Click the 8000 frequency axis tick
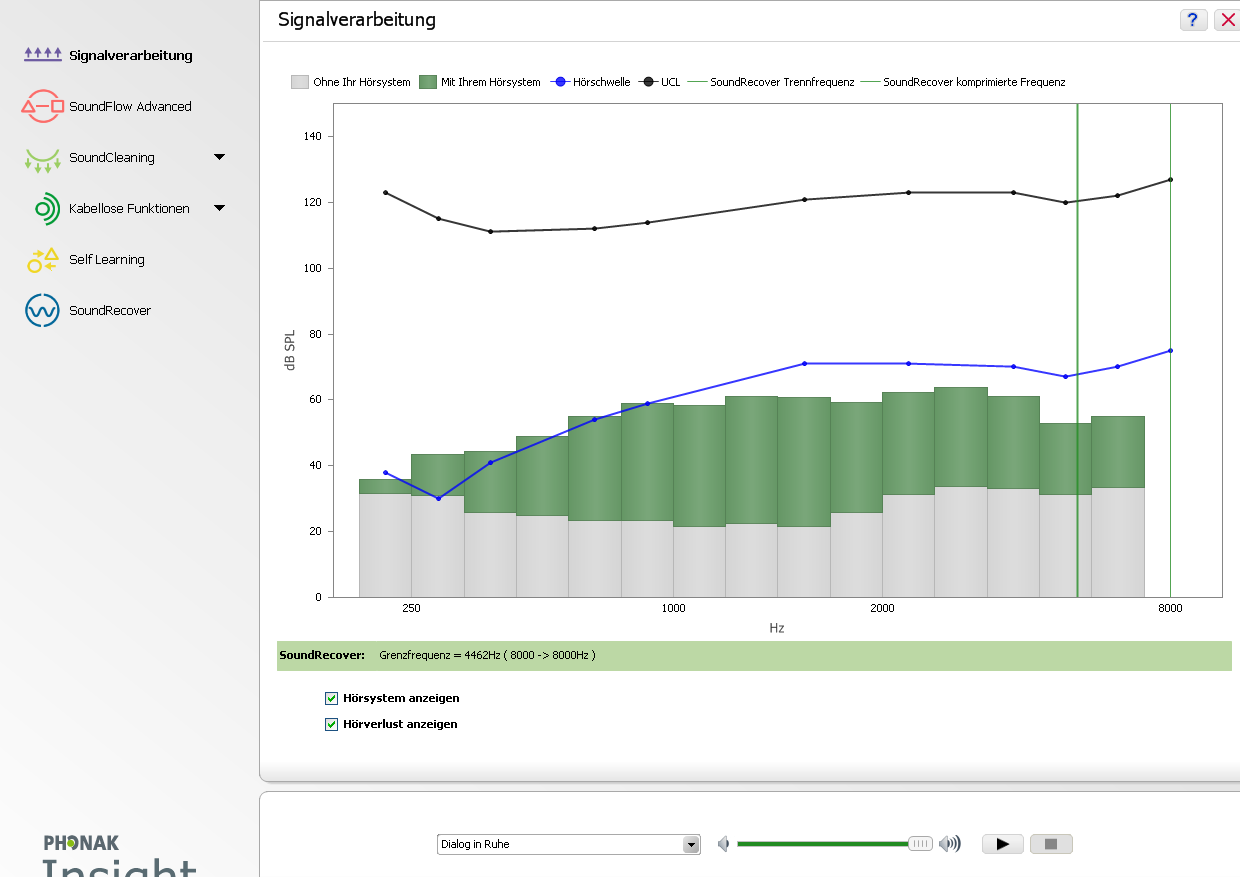The width and height of the screenshot is (1240, 877). pyautogui.click(x=1170, y=608)
